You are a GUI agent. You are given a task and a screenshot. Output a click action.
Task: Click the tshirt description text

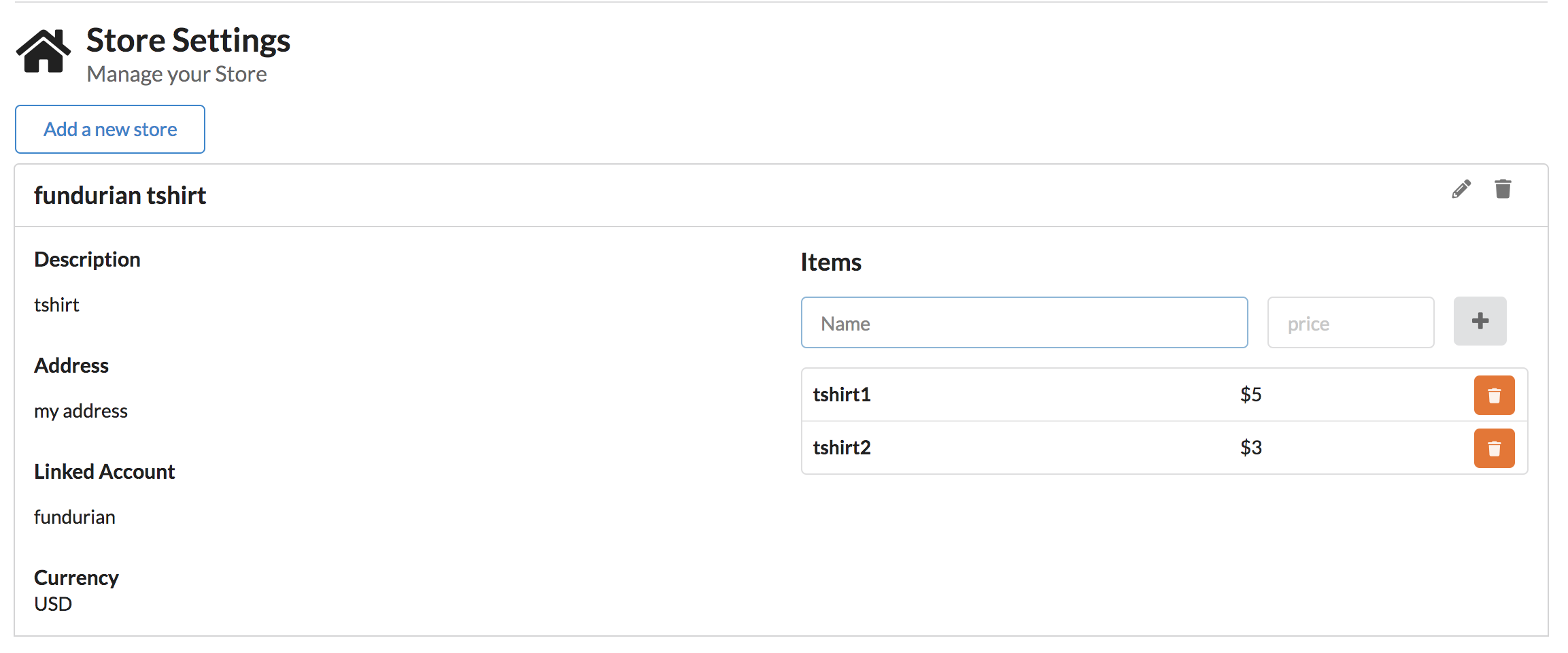57,305
